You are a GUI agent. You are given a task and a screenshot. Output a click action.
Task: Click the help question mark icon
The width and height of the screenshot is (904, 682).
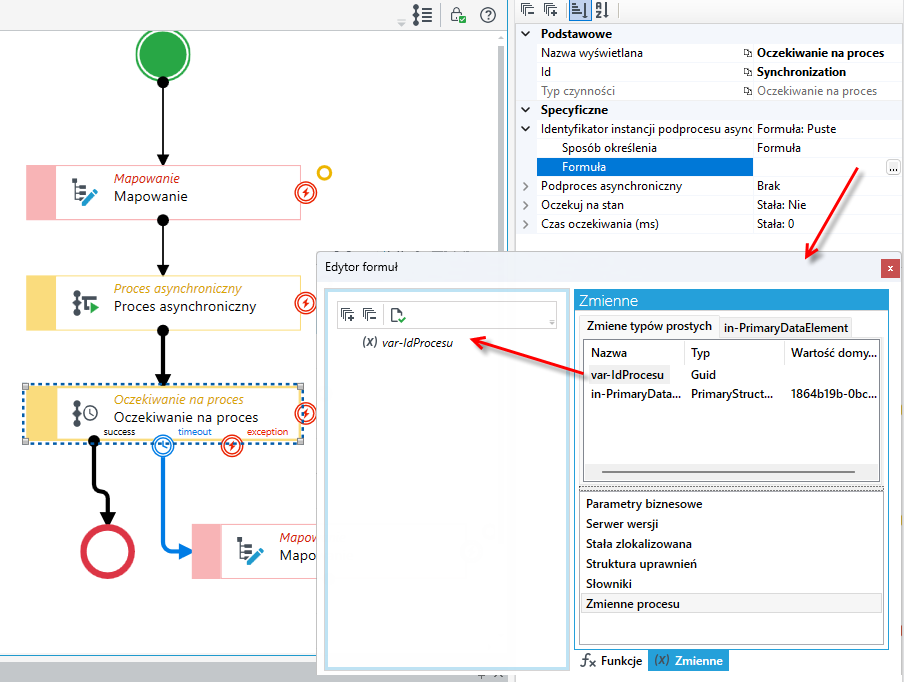pos(488,14)
